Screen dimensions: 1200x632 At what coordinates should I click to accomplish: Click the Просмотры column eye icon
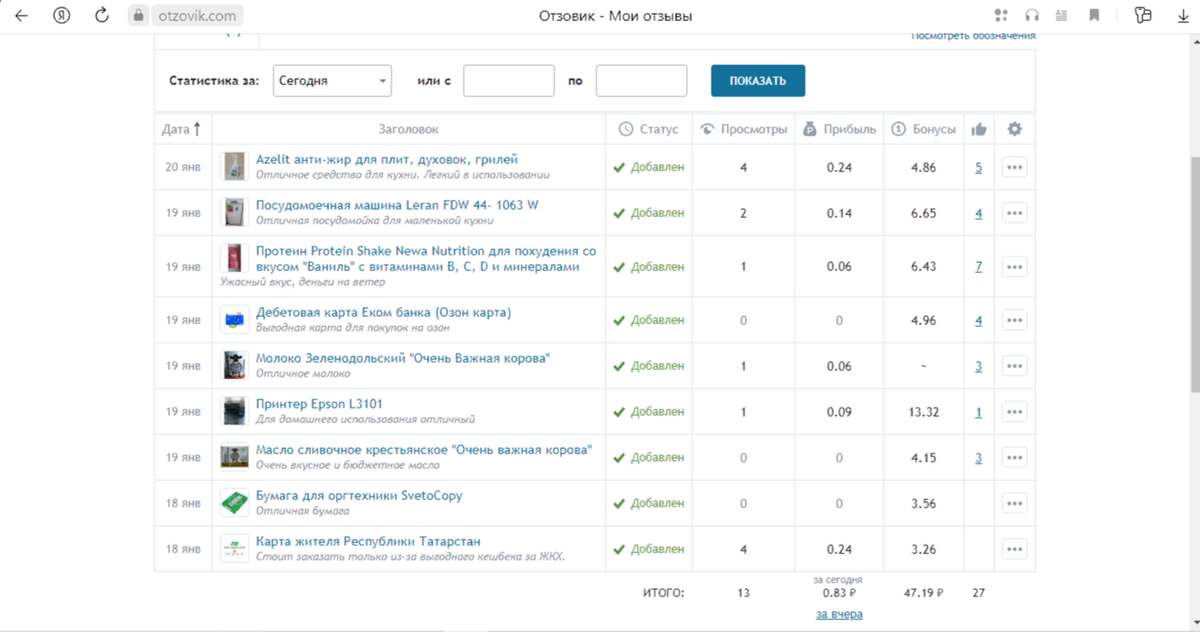[x=708, y=129]
